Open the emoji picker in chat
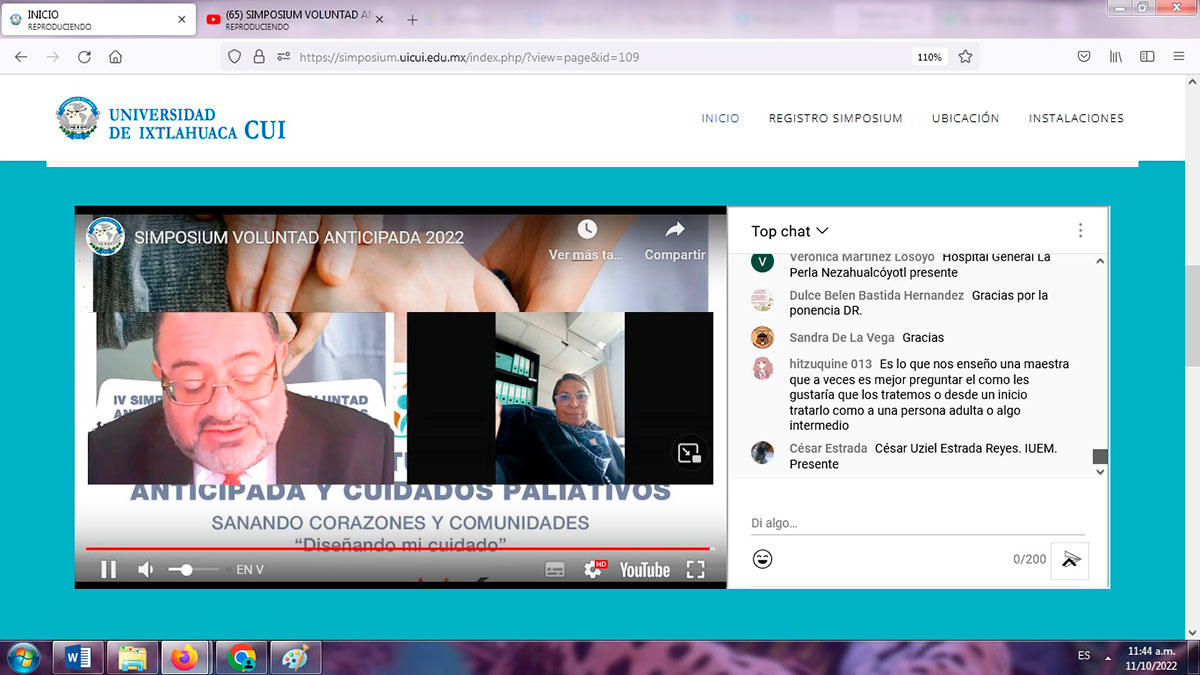The width and height of the screenshot is (1200, 675). coord(762,559)
